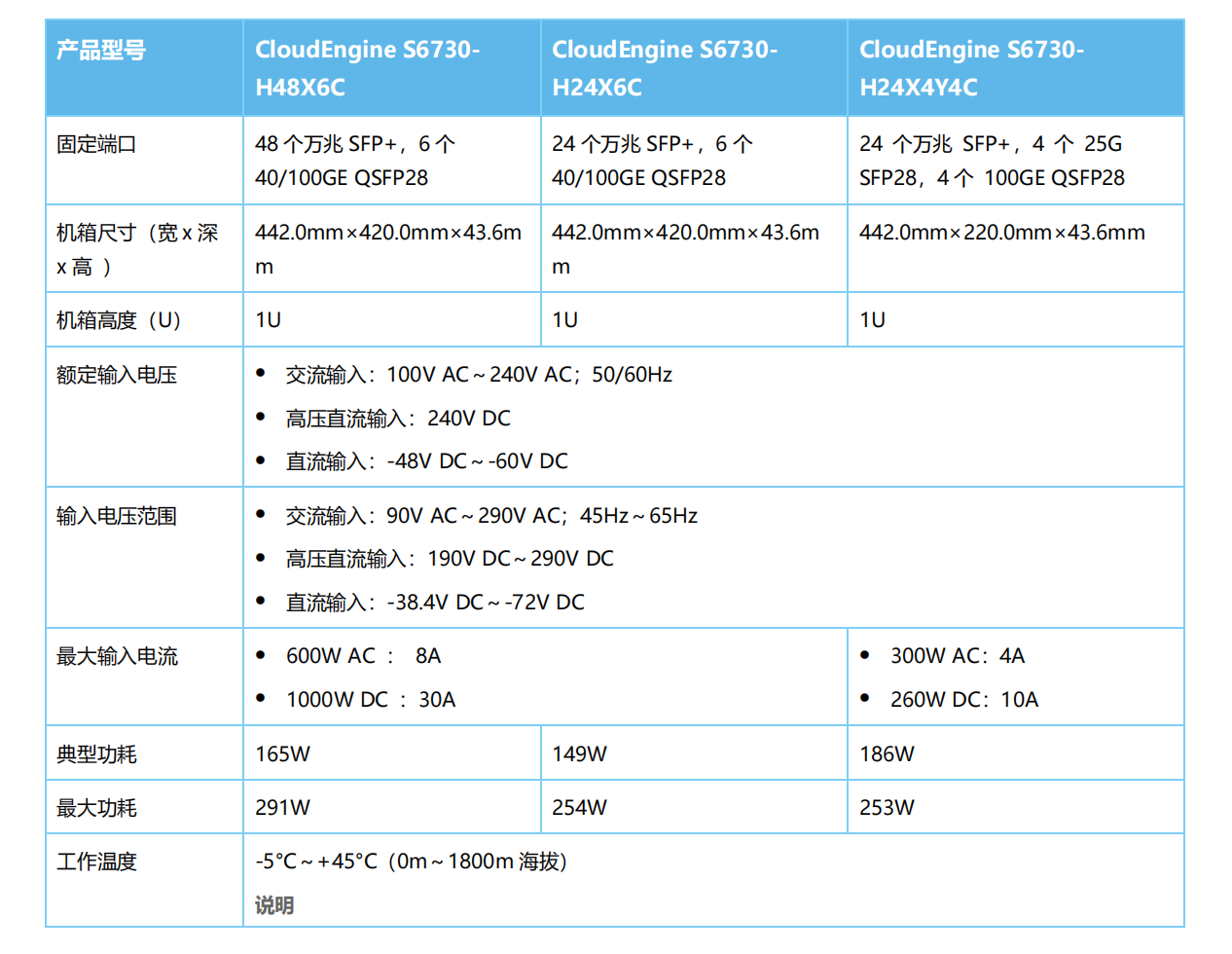The image size is (1232, 954).
Task: Click the 186W typical power value
Action: (887, 754)
